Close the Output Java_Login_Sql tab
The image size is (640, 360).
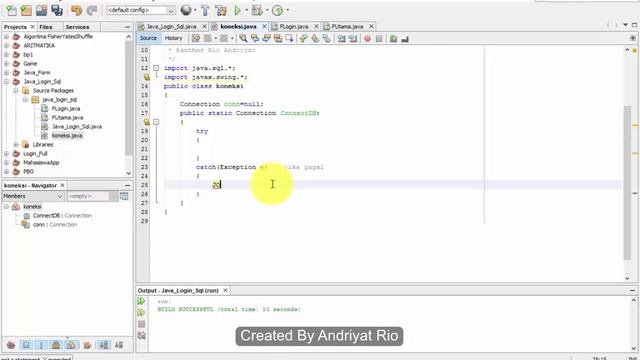click(x=225, y=291)
